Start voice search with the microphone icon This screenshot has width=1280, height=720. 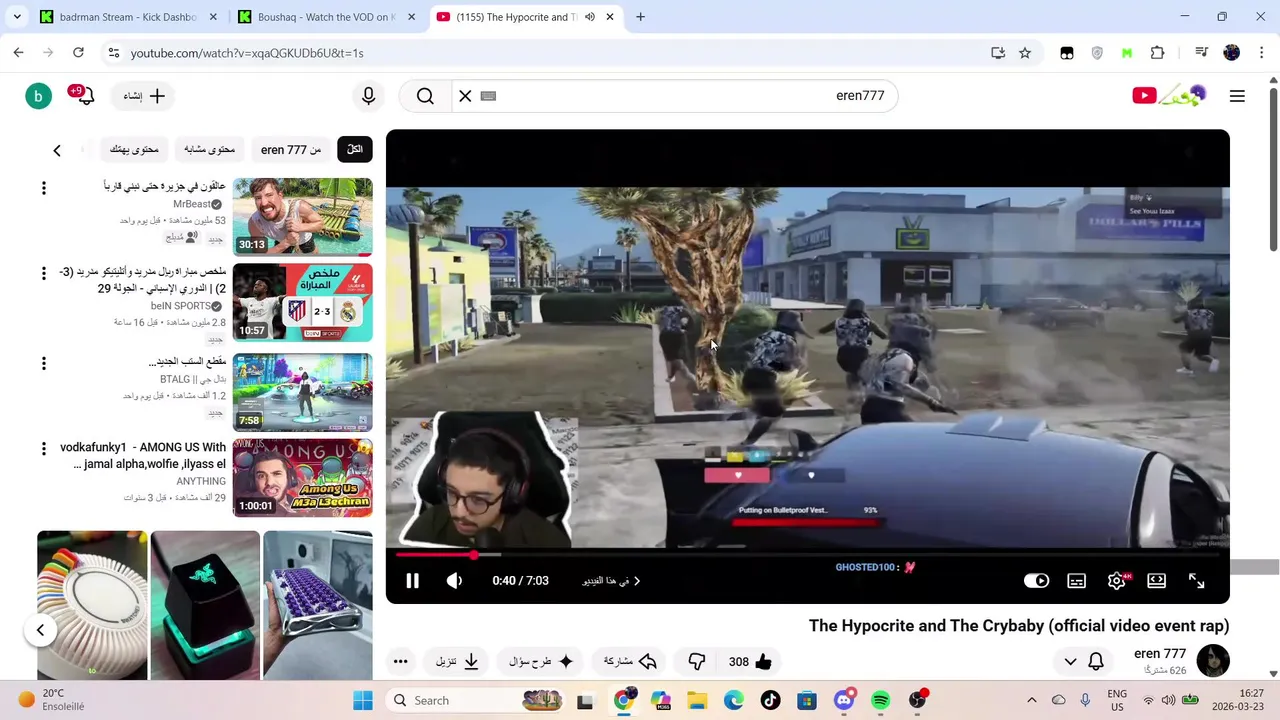click(368, 96)
